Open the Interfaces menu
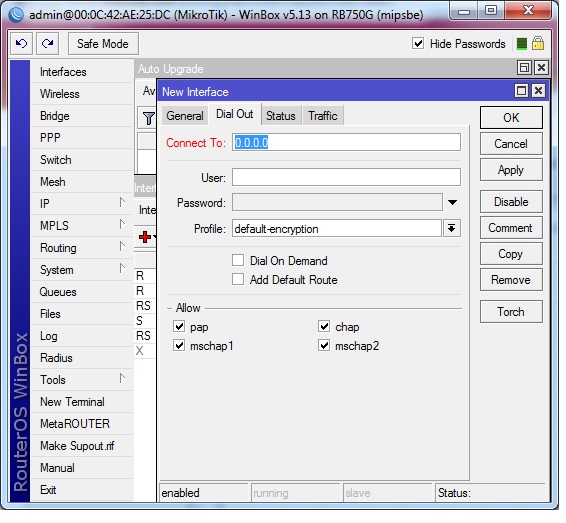Screen dimensions: 566x523 tap(82, 72)
